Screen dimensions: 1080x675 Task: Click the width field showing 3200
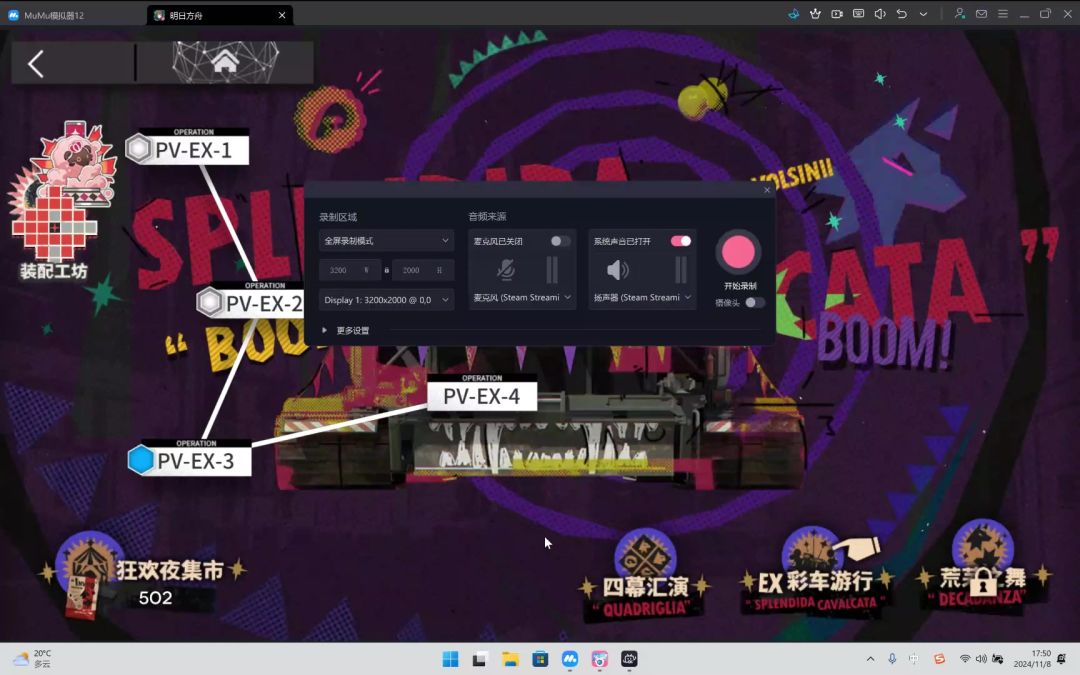(x=349, y=270)
